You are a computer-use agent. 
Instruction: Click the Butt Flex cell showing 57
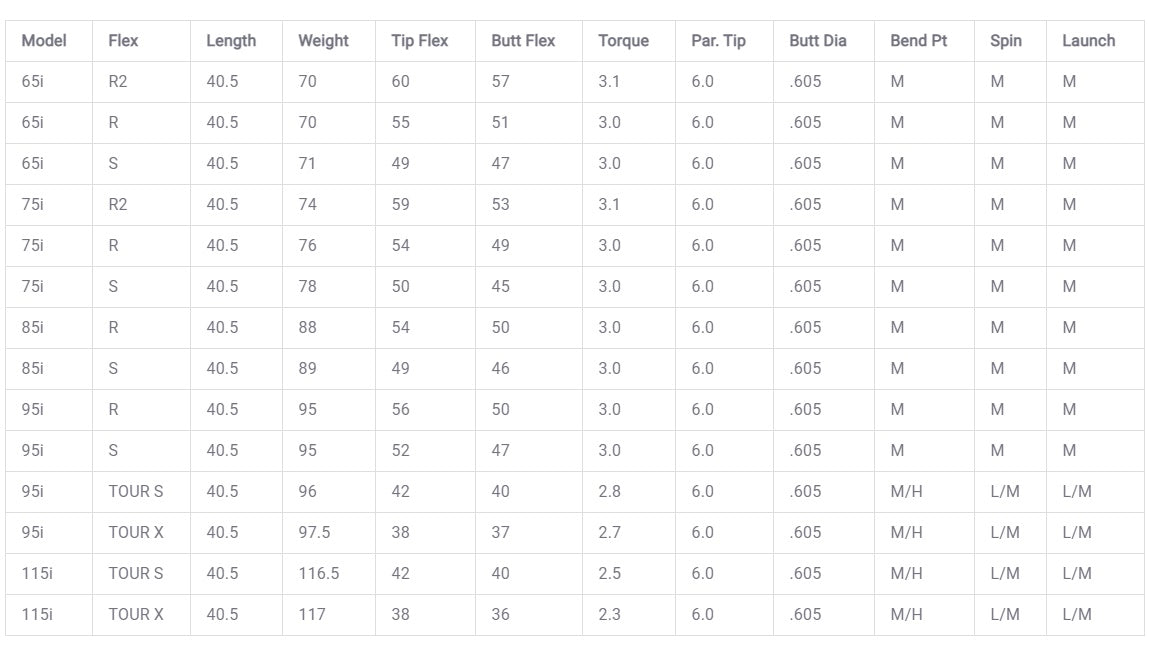(501, 81)
